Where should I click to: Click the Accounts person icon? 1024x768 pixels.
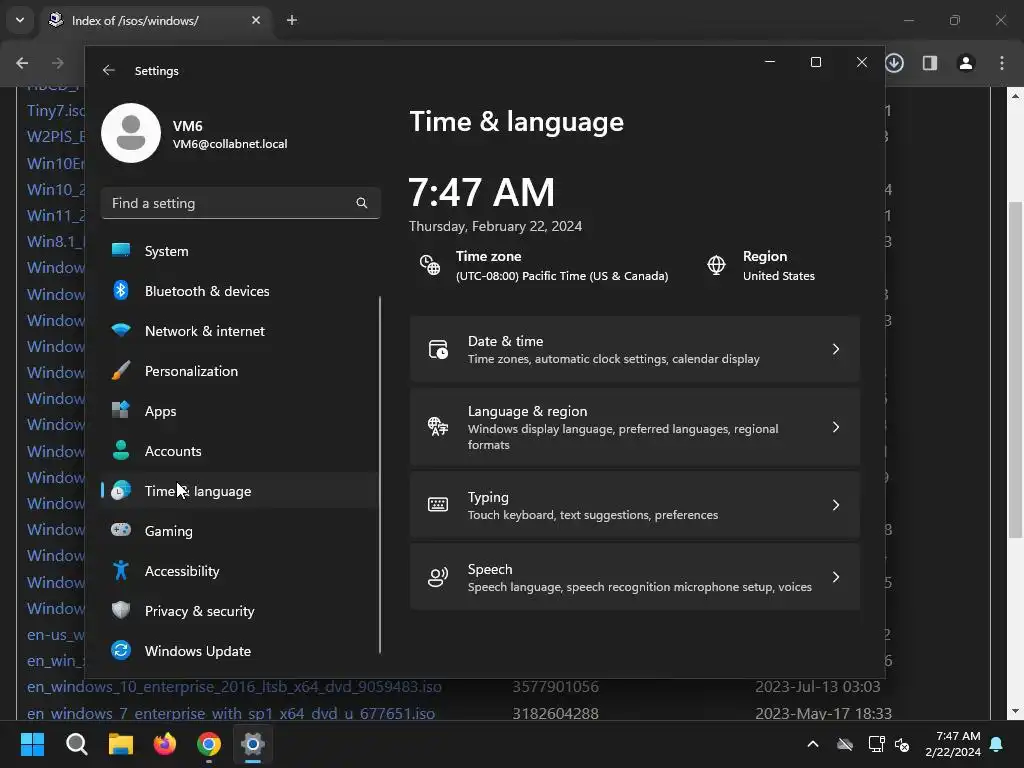tap(121, 451)
